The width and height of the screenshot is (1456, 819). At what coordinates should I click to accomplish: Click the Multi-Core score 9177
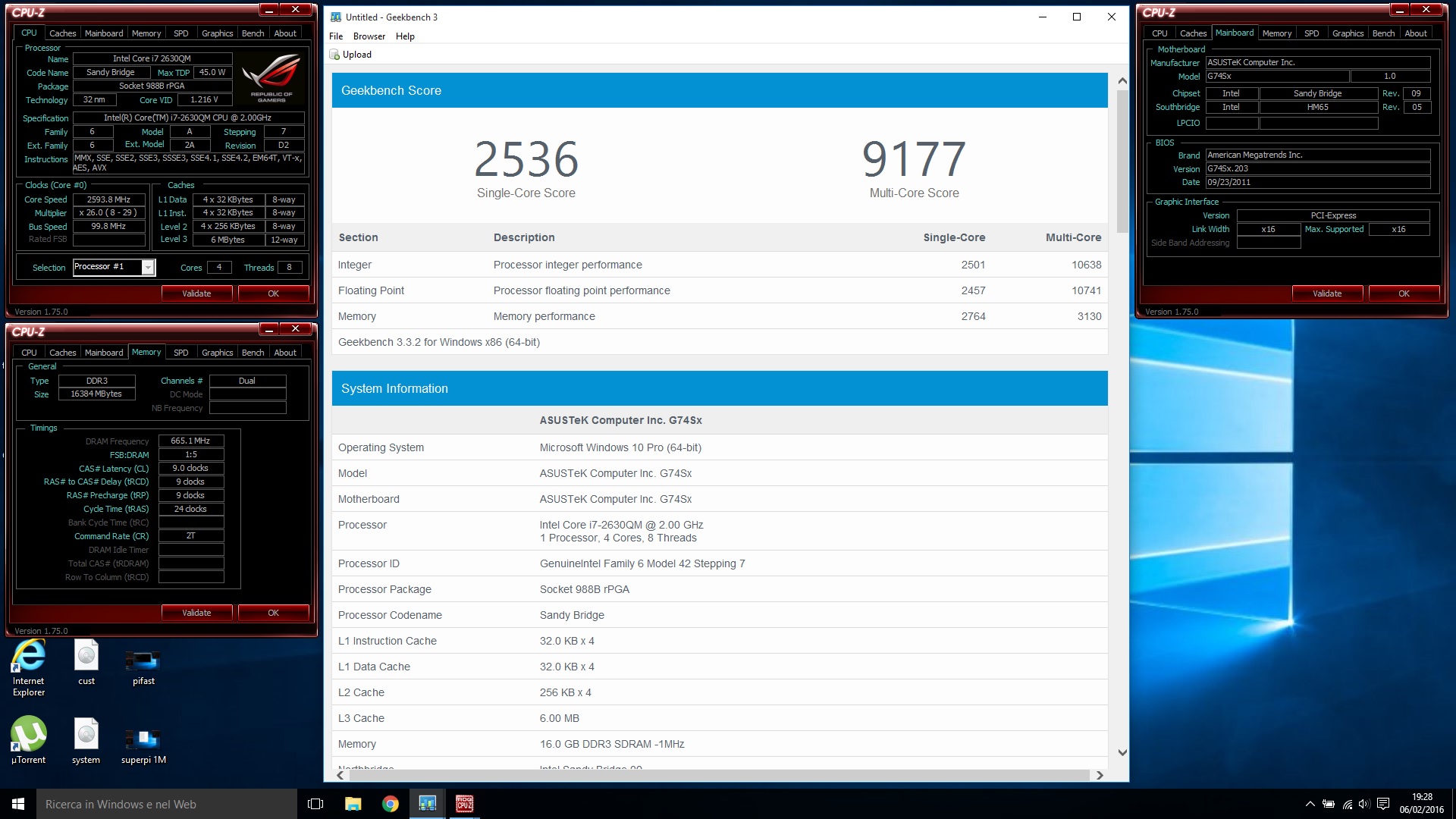(x=914, y=159)
